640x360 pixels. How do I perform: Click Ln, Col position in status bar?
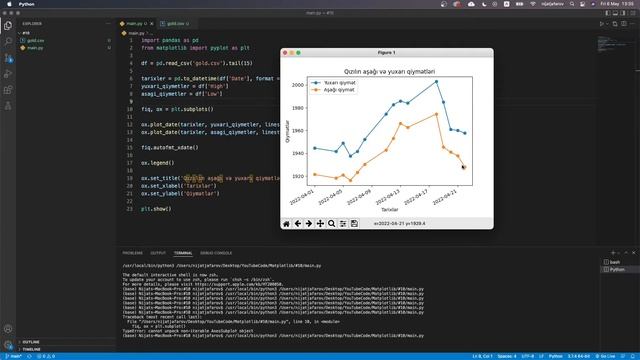click(x=482, y=356)
